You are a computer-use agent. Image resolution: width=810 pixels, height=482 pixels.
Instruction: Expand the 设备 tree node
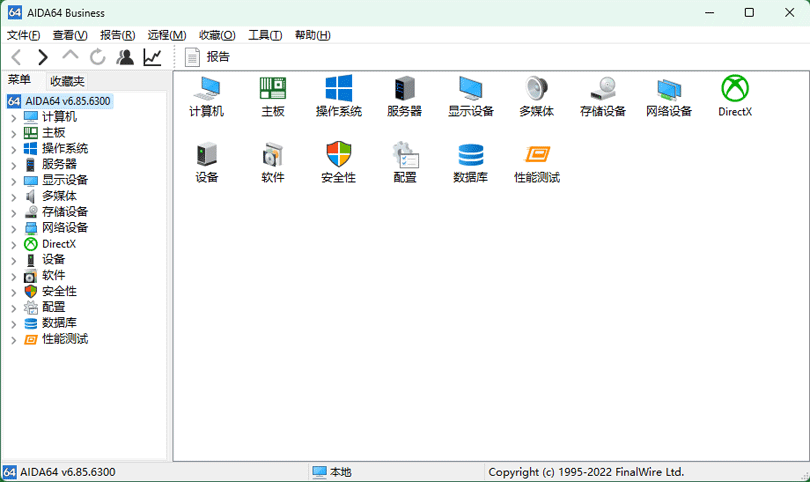coord(13,260)
